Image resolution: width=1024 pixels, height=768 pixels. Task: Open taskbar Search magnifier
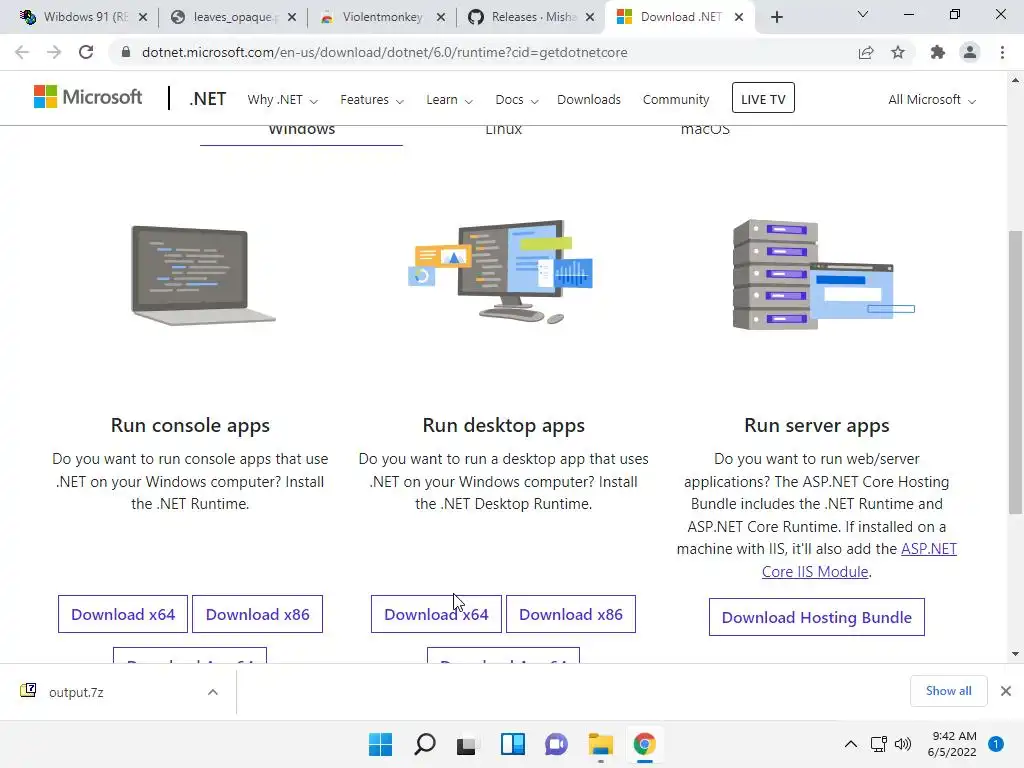424,744
